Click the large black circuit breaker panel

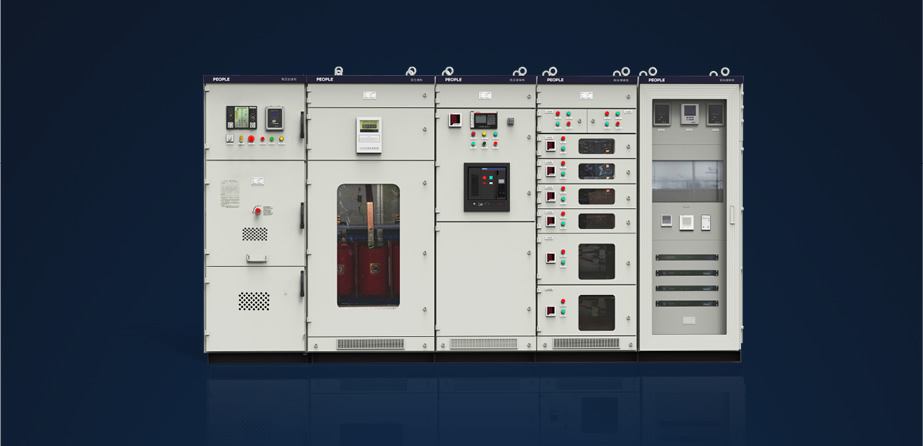[487, 187]
